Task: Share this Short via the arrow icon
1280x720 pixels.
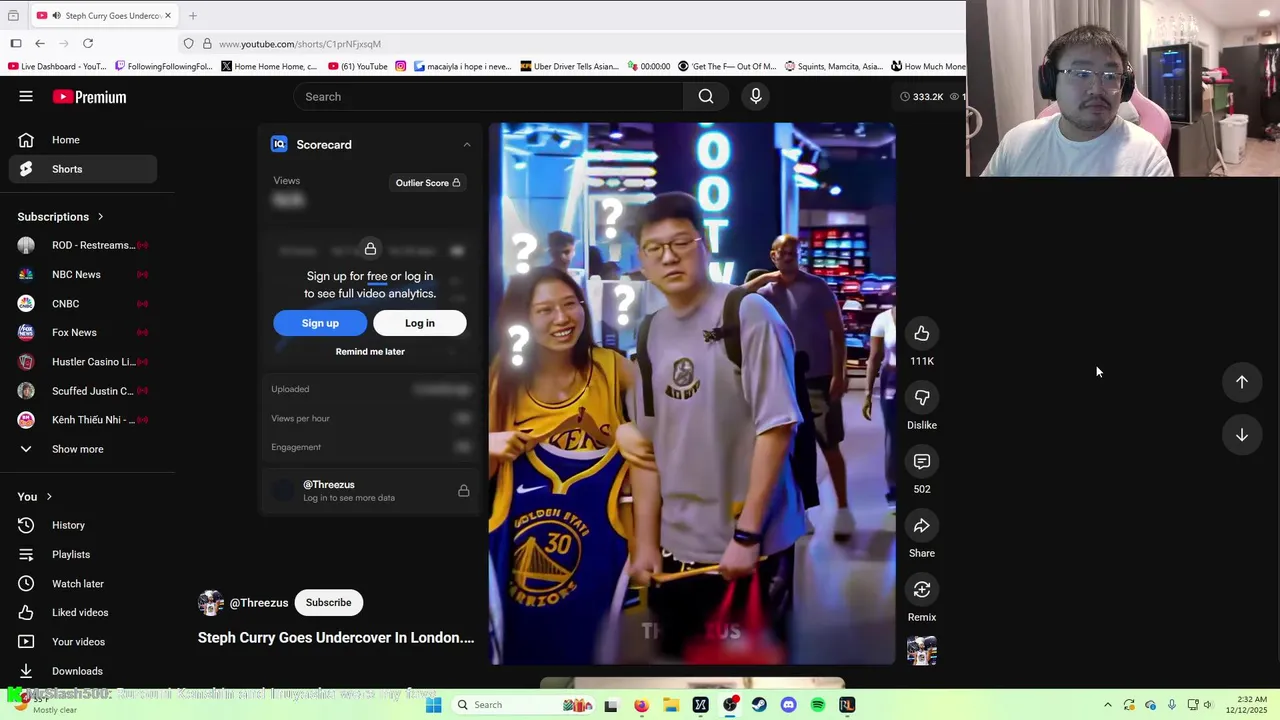Action: 922,526
